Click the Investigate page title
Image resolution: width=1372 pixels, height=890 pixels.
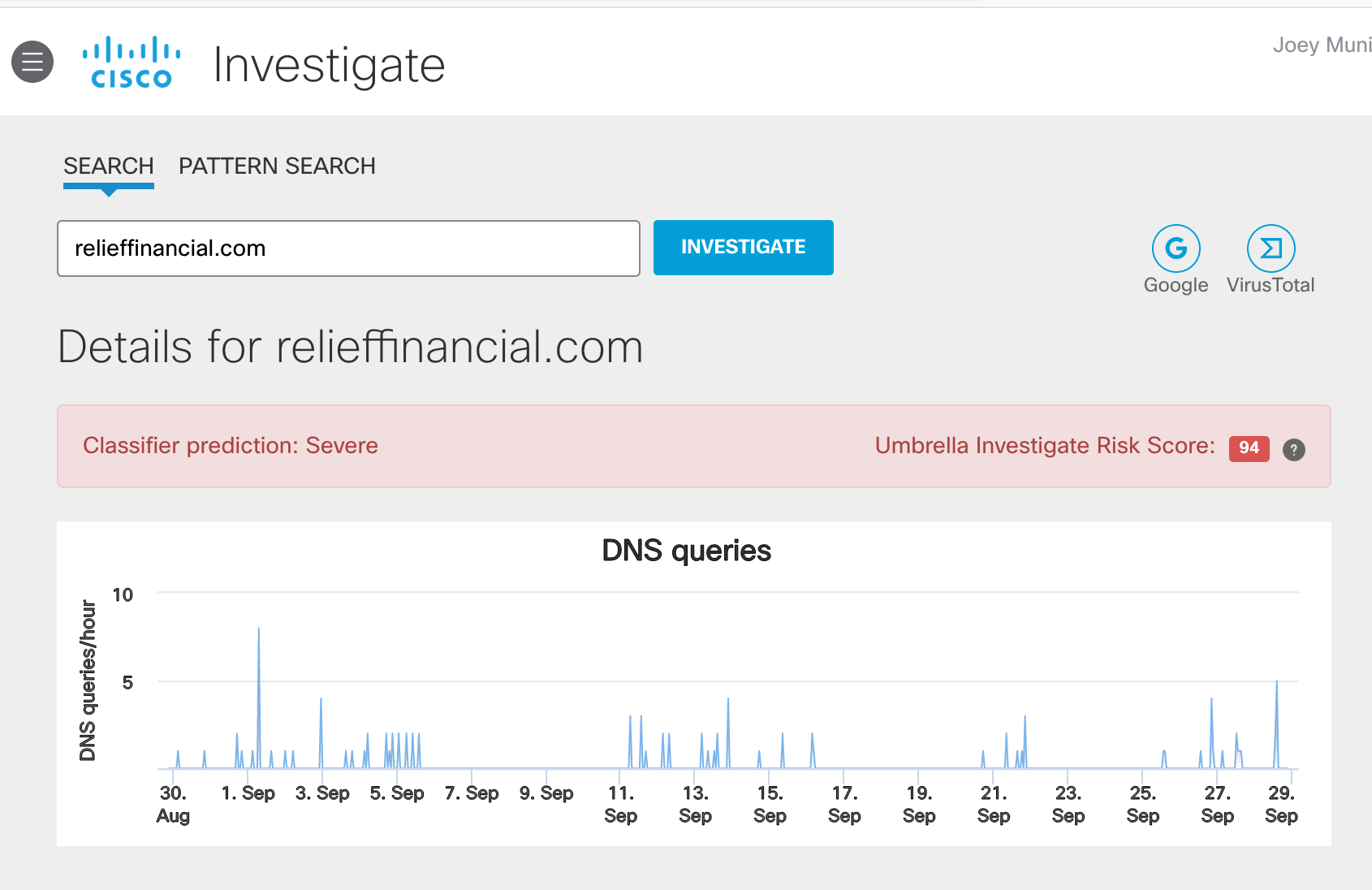click(329, 66)
